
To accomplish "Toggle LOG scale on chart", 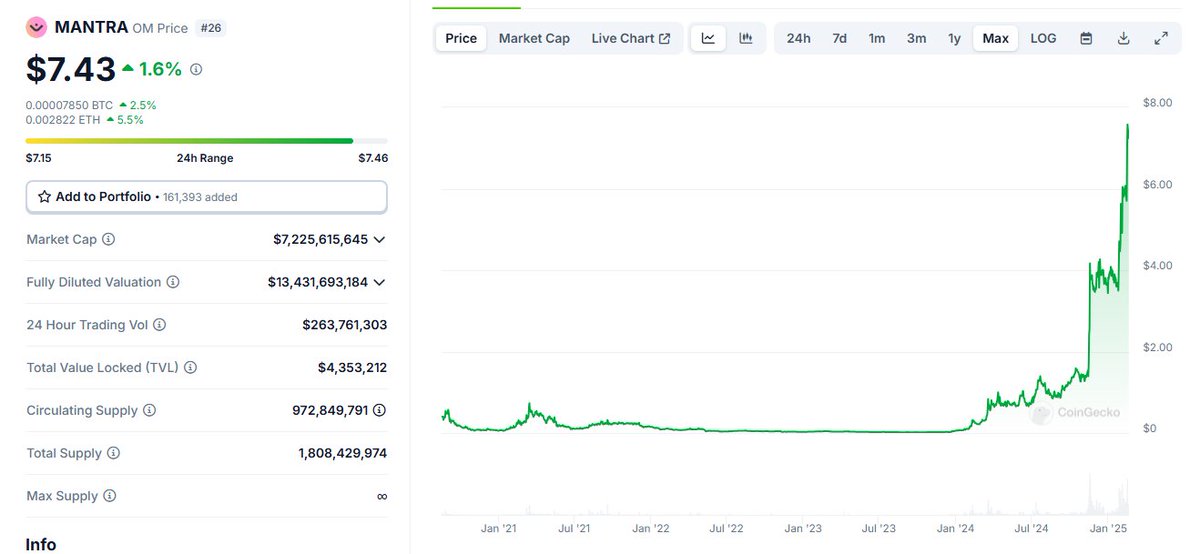I will pos(1043,38).
